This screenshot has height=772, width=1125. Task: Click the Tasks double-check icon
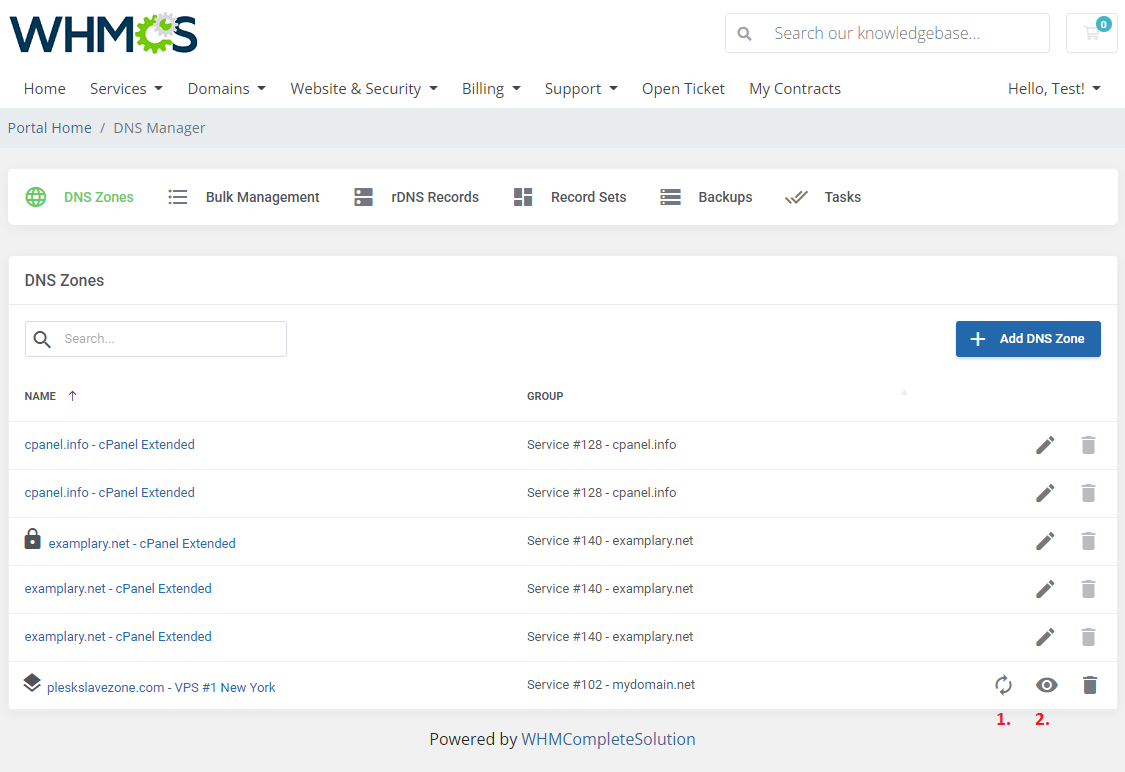point(796,197)
